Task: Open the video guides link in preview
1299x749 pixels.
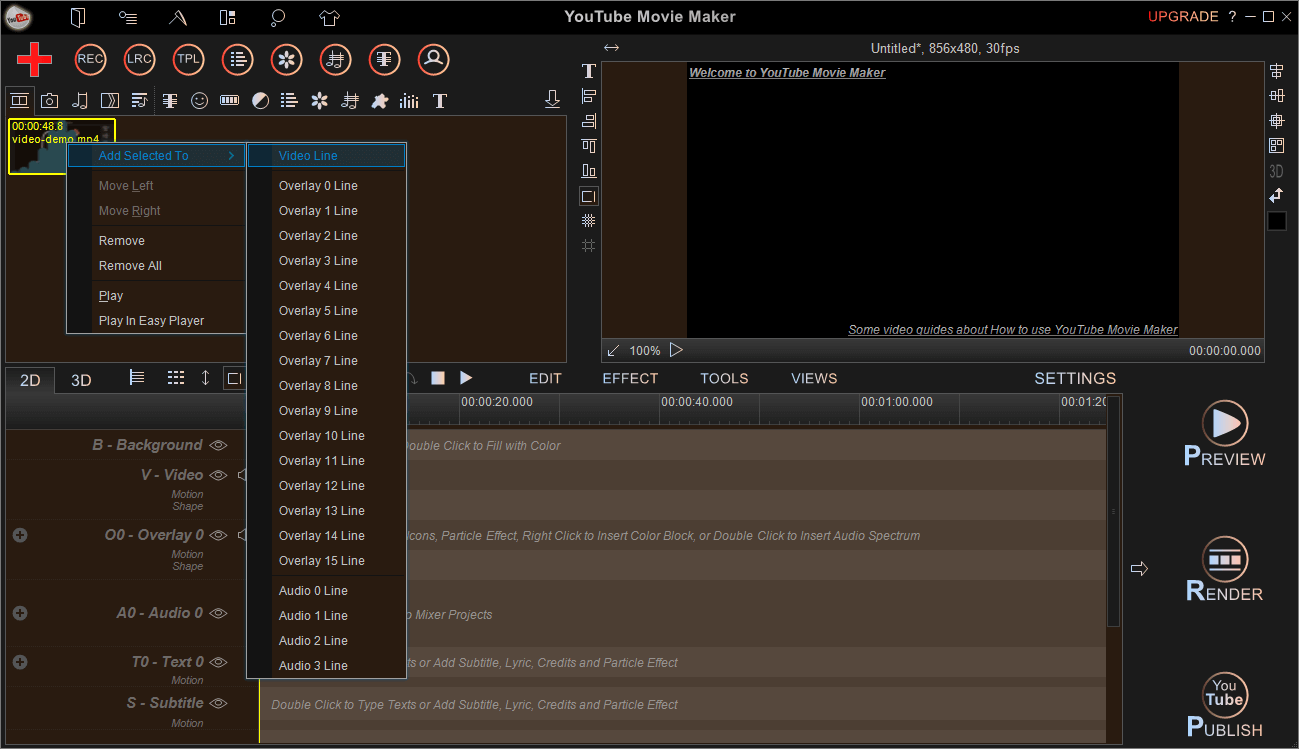Action: click(1013, 330)
